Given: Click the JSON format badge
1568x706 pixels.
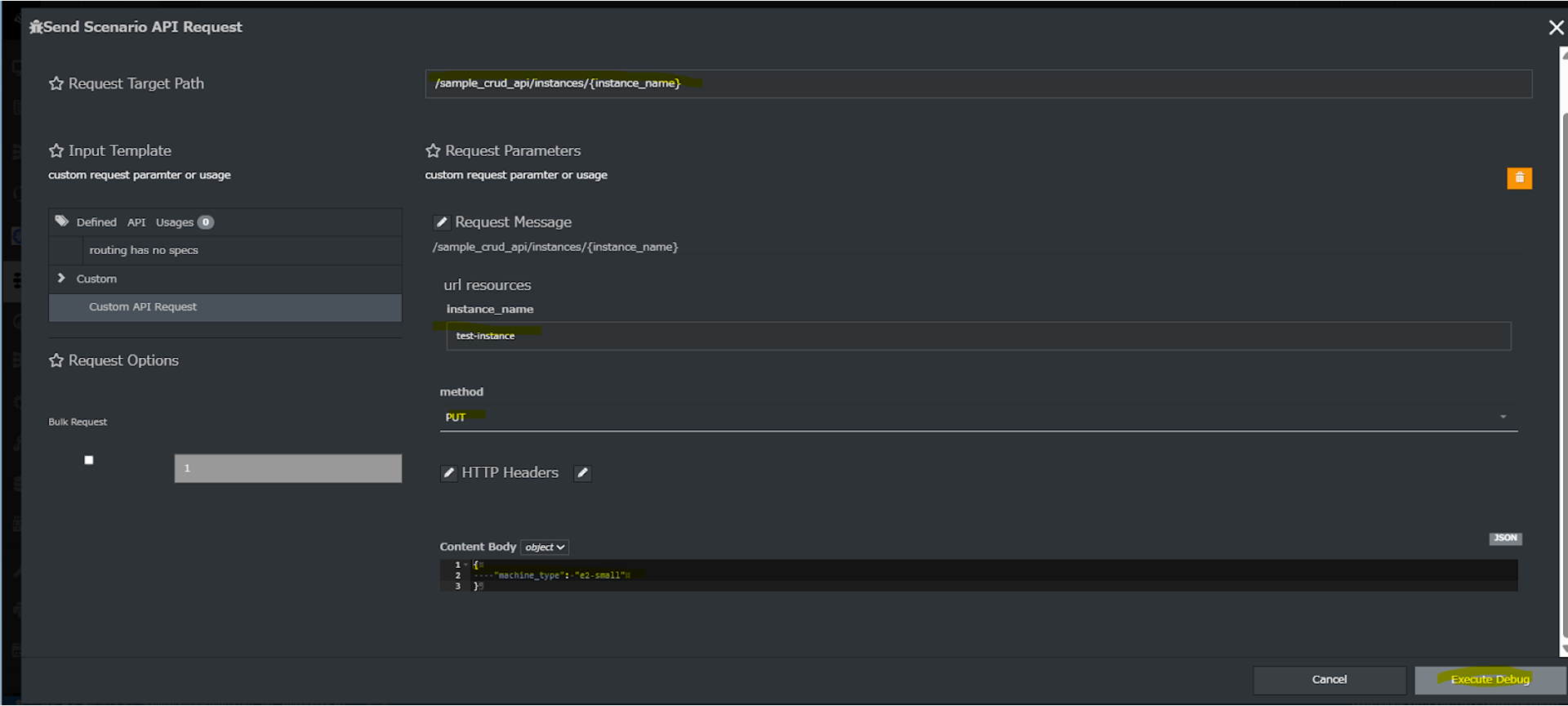Looking at the screenshot, I should click(x=1505, y=538).
